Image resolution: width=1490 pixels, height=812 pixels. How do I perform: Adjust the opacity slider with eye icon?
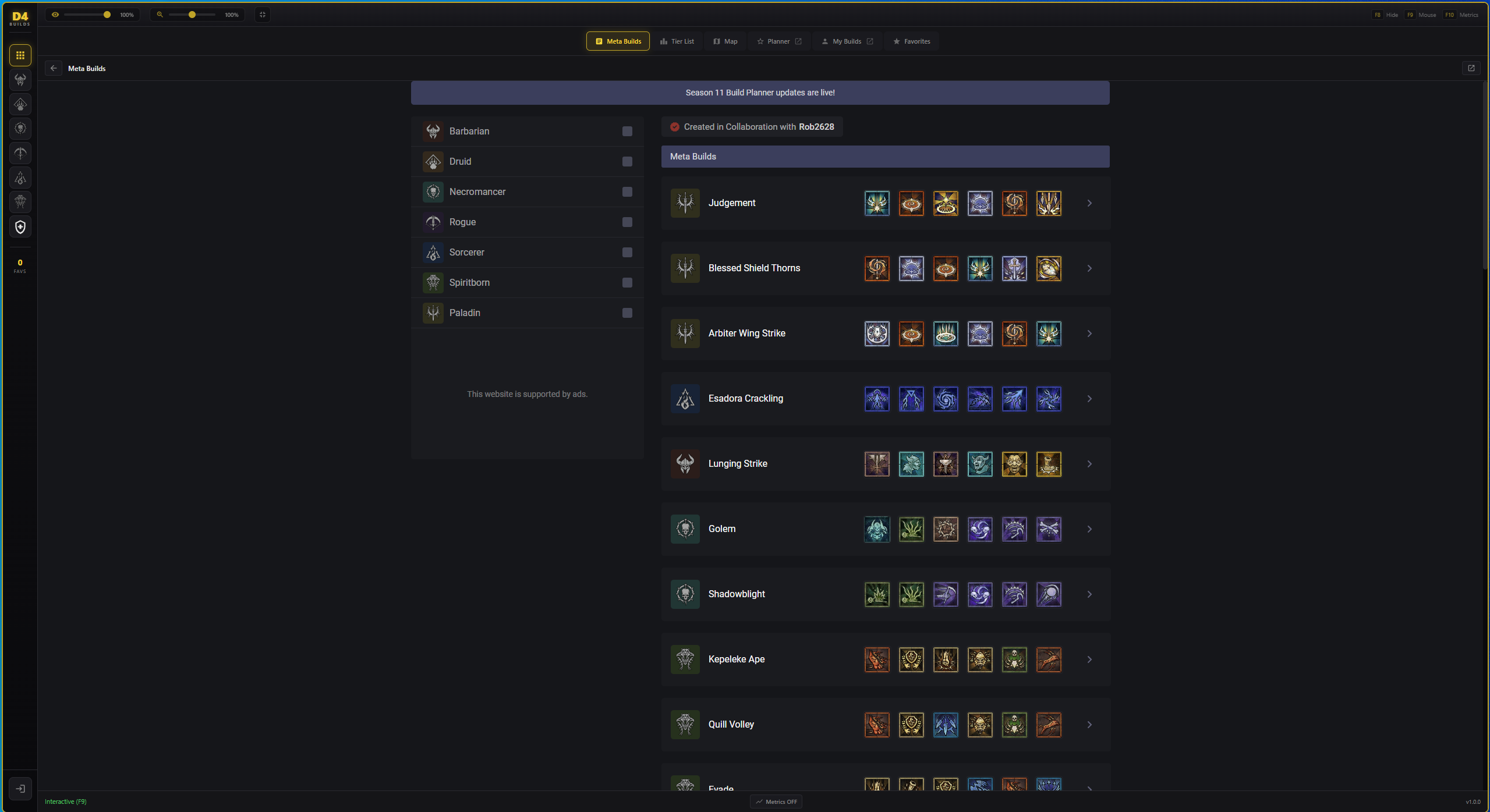(107, 15)
